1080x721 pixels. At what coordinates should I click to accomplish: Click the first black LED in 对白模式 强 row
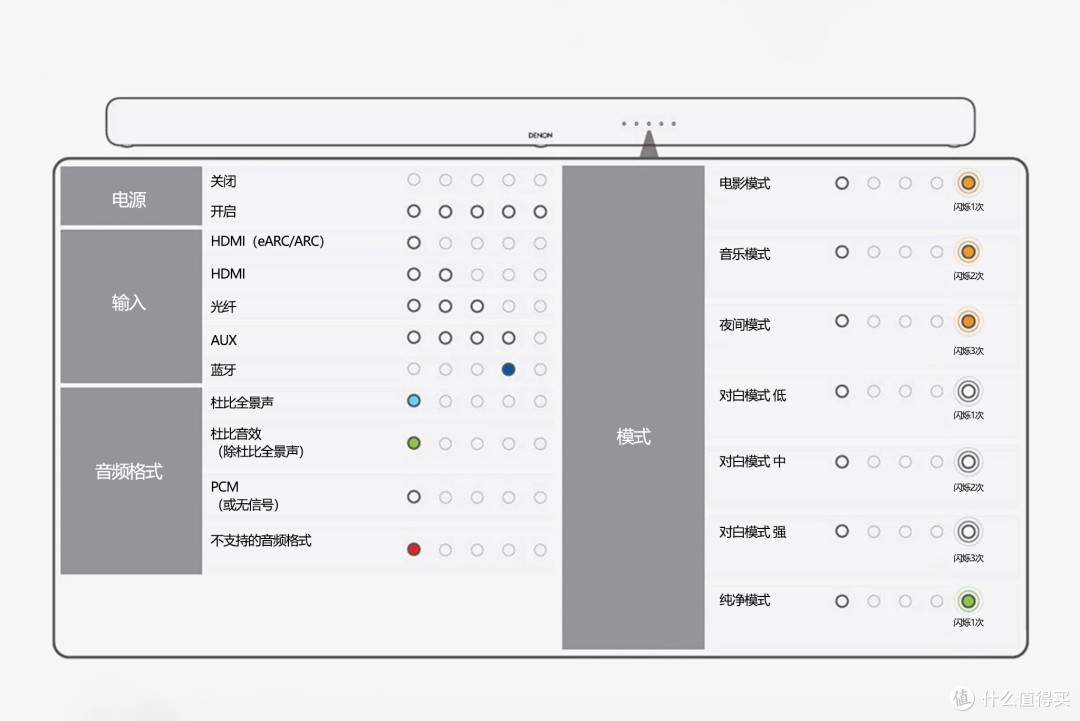click(x=842, y=531)
